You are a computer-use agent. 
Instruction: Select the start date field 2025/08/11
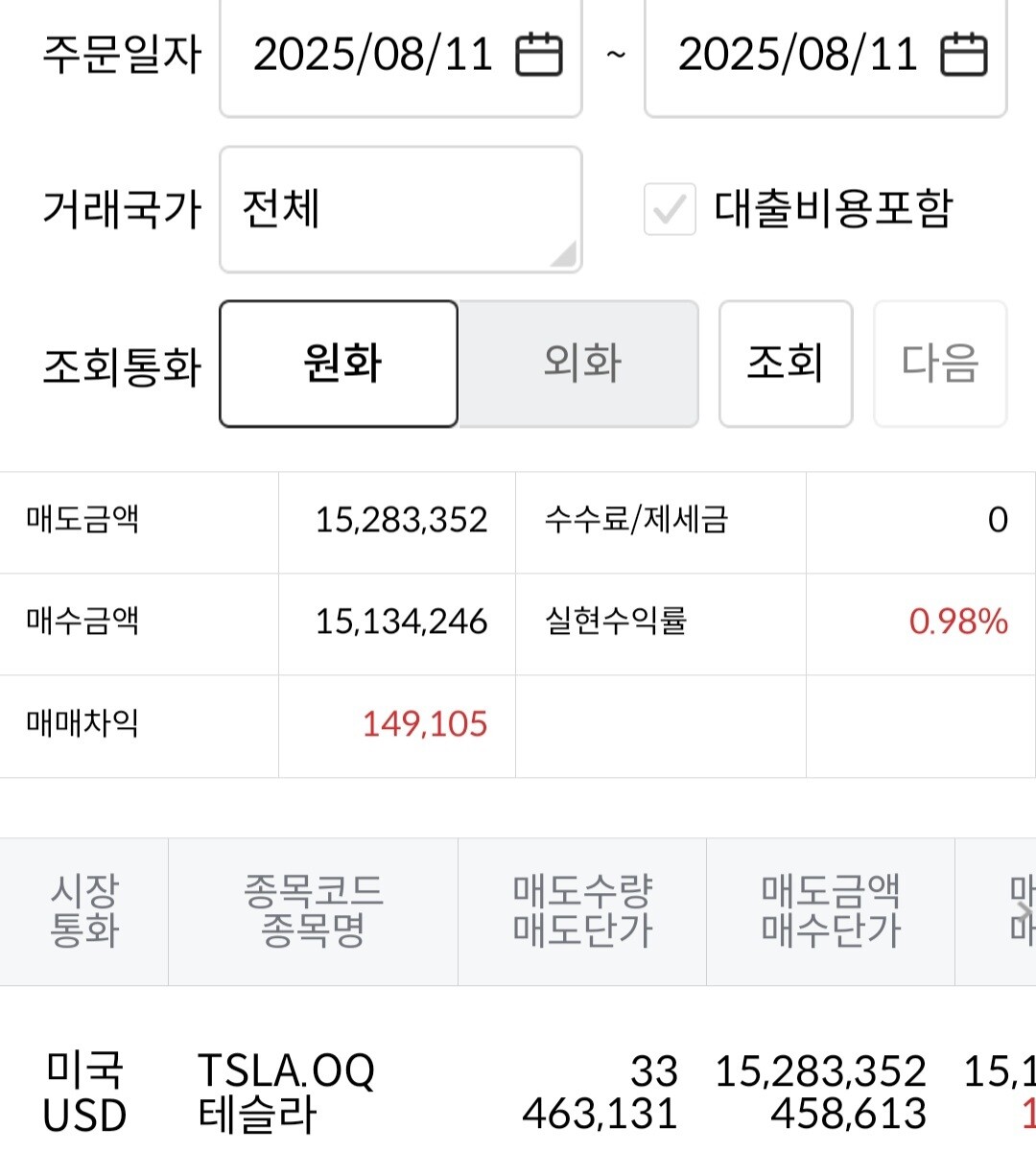[x=401, y=55]
